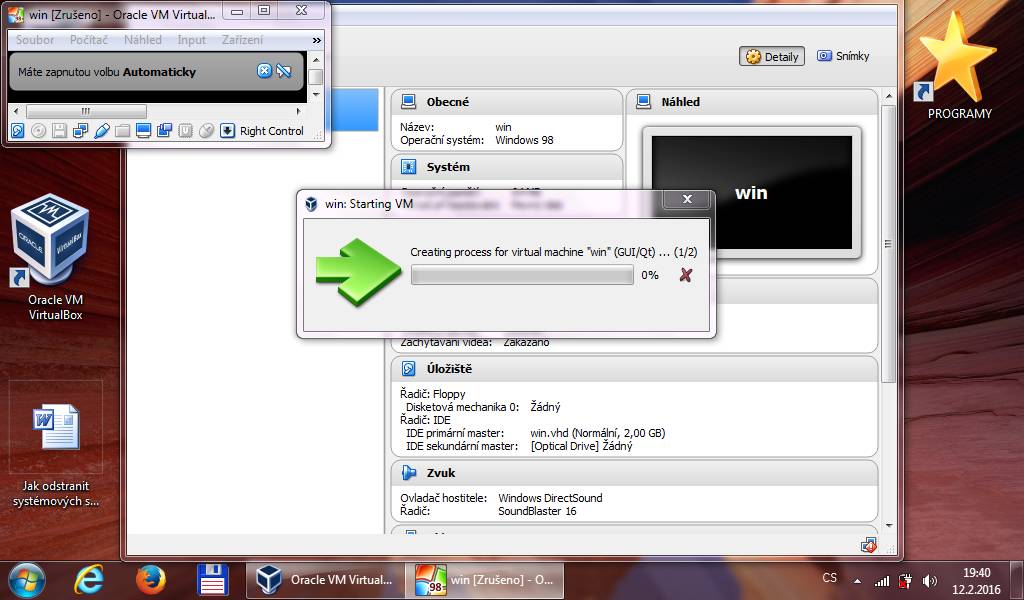Screen dimensions: 1024x600
Task: Click the 'win' preview thumbnail
Action: 752,193
